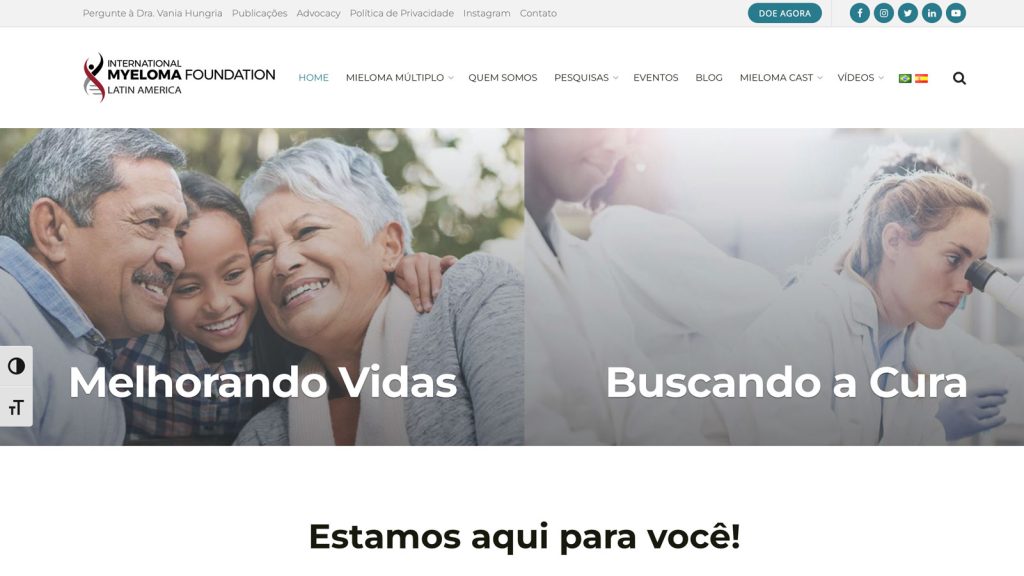Switch language via Brazil flag icon
This screenshot has height=576, width=1024.
pyautogui.click(x=905, y=78)
